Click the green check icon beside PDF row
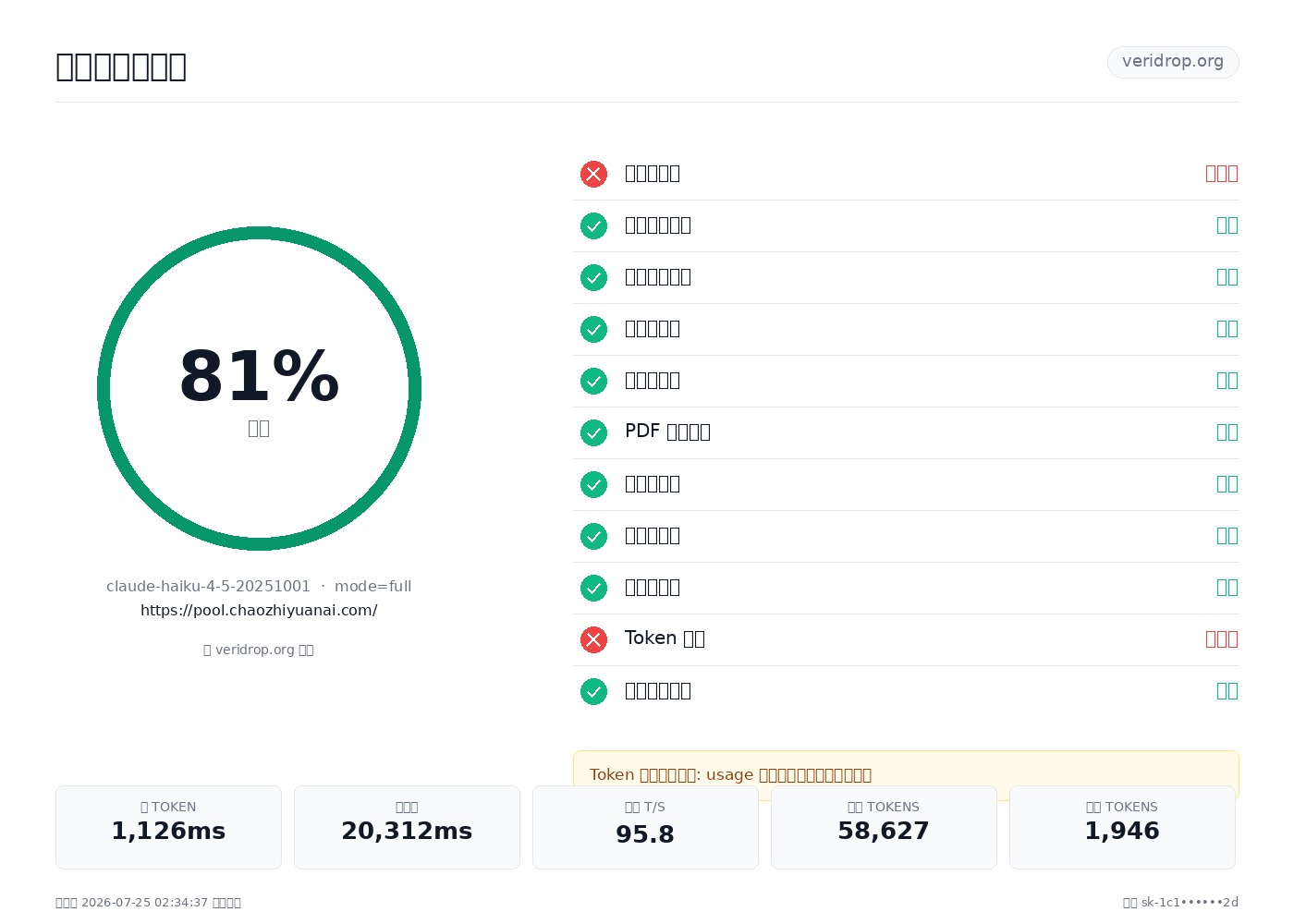This screenshot has height=924, width=1294. [593, 432]
